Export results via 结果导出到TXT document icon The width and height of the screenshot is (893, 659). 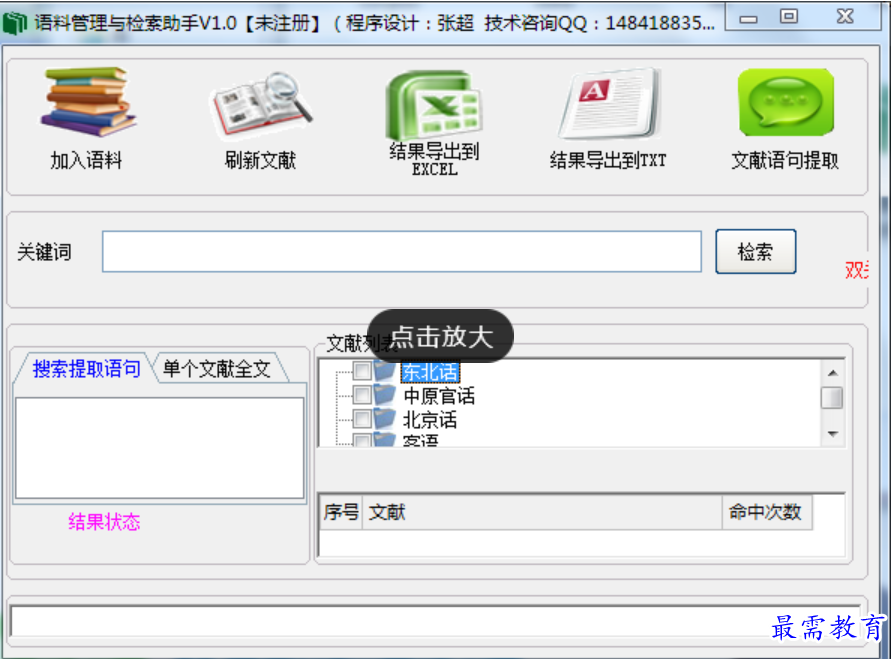(609, 104)
